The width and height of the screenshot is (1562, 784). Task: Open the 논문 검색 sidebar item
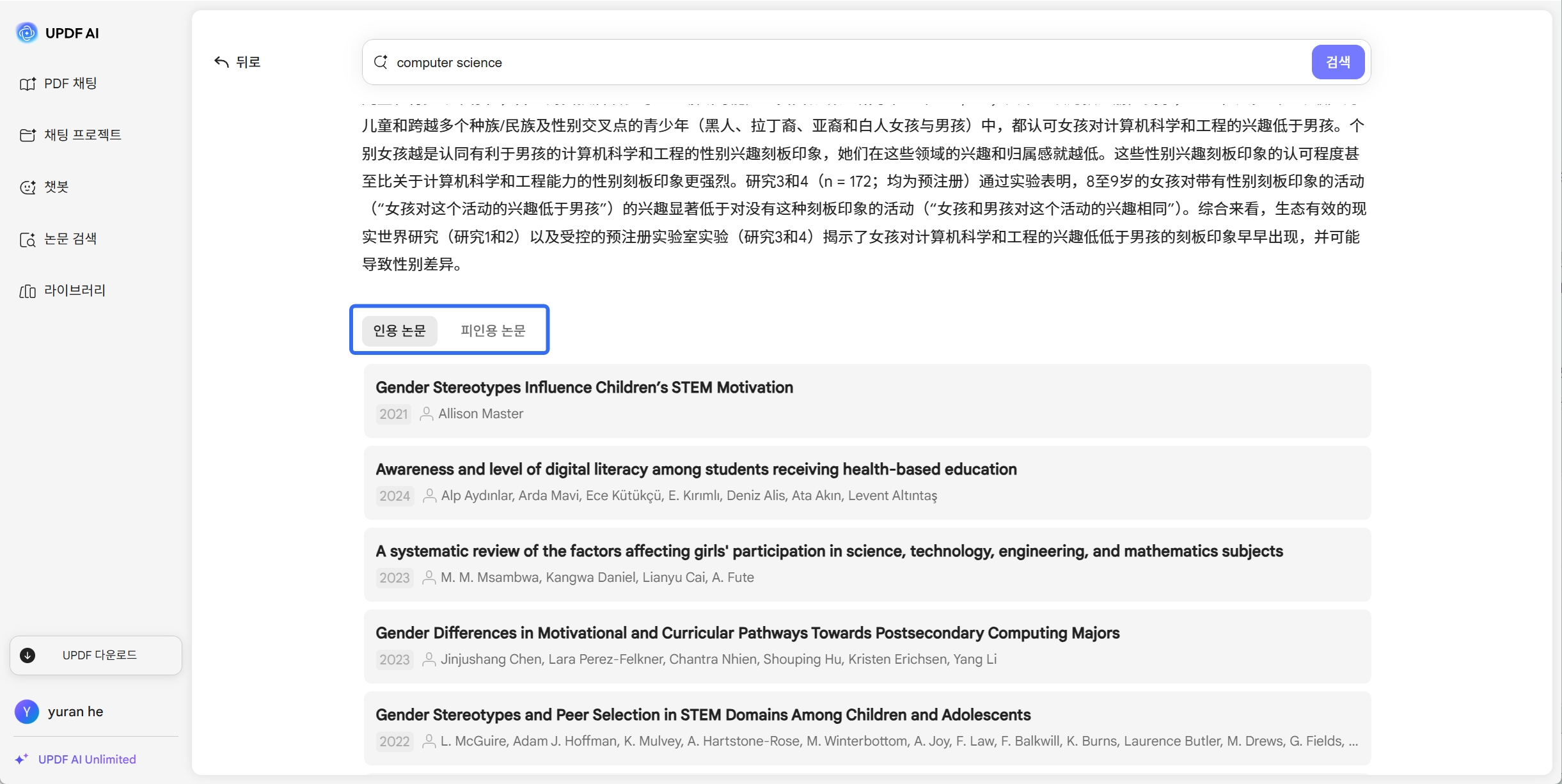coord(59,239)
